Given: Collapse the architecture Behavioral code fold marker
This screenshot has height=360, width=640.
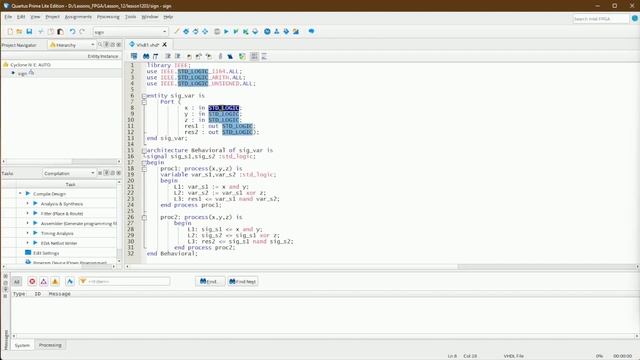Looking at the screenshot, I should coord(144,151).
